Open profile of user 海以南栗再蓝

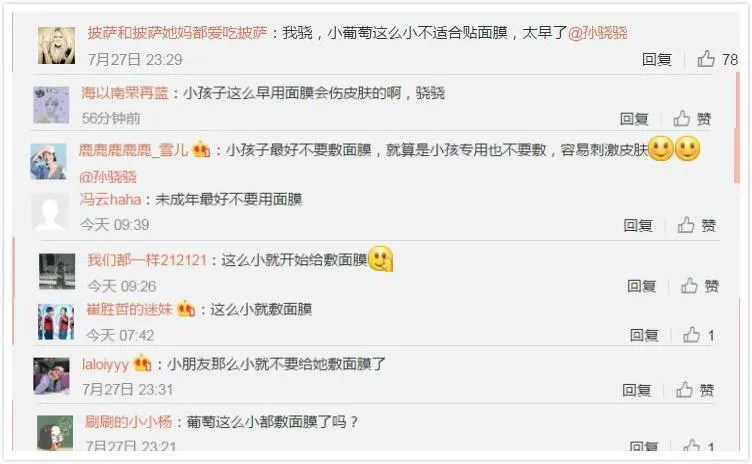pos(125,93)
